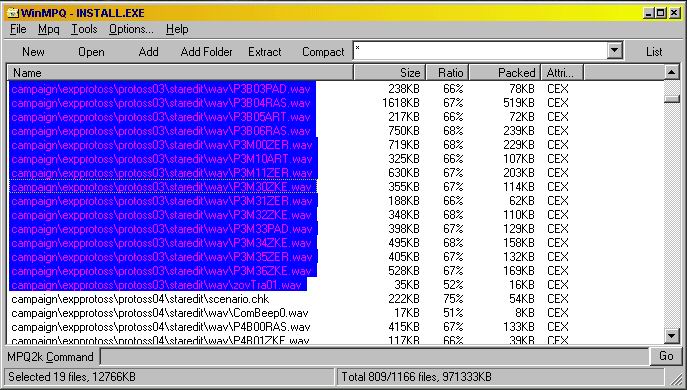Open the Options... menu
This screenshot has height=390, width=687.
point(131,29)
